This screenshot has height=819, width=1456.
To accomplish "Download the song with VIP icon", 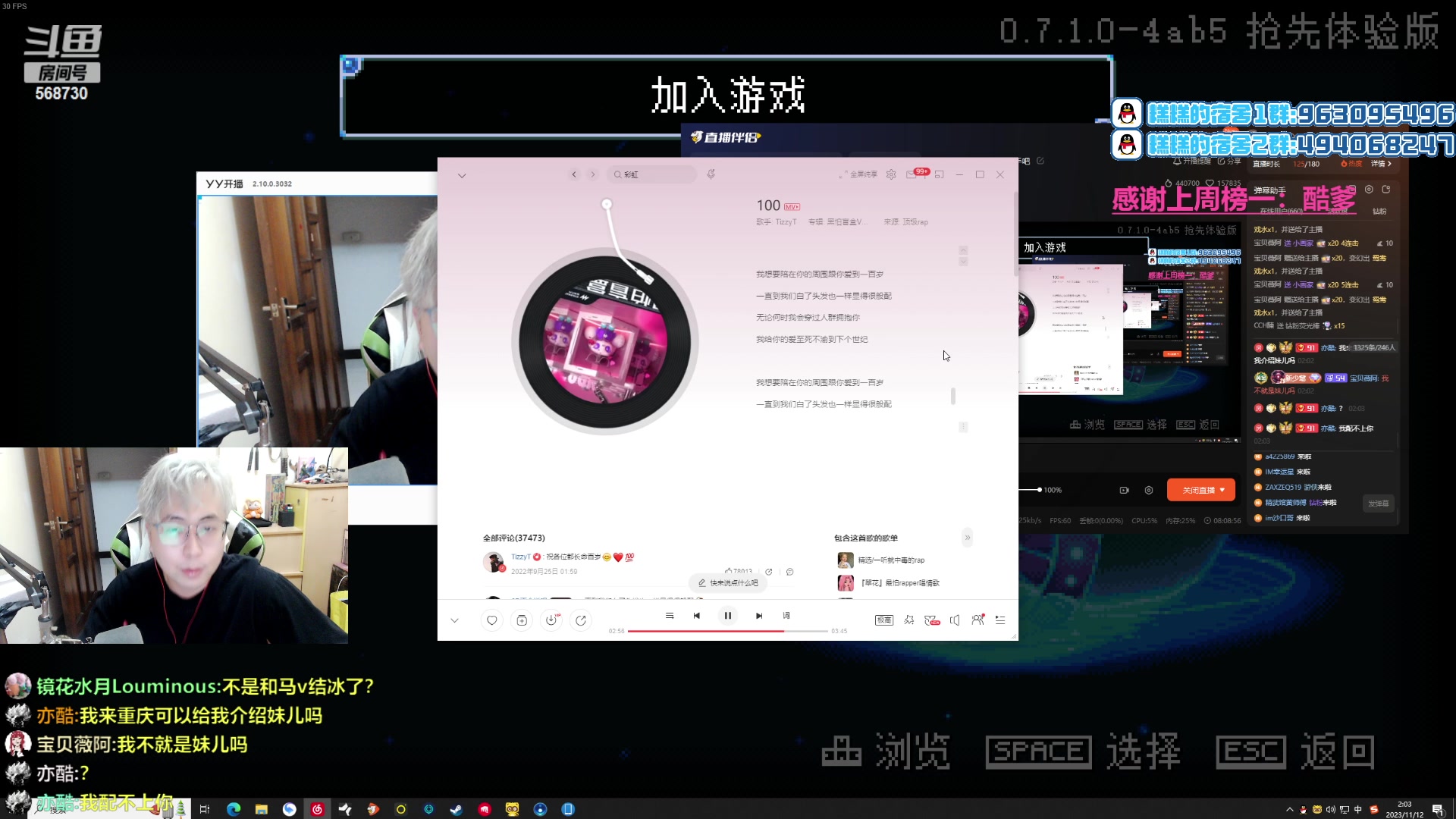I will click(x=552, y=620).
